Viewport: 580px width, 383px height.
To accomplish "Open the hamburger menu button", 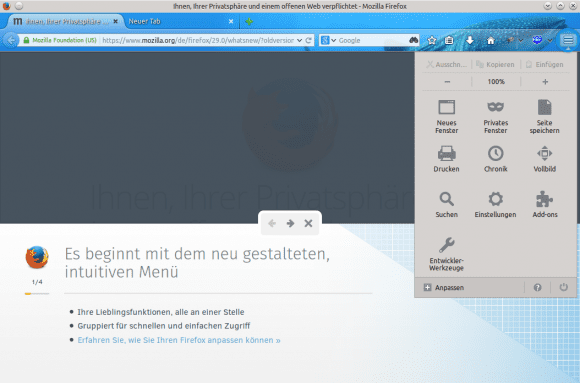I will (568, 40).
